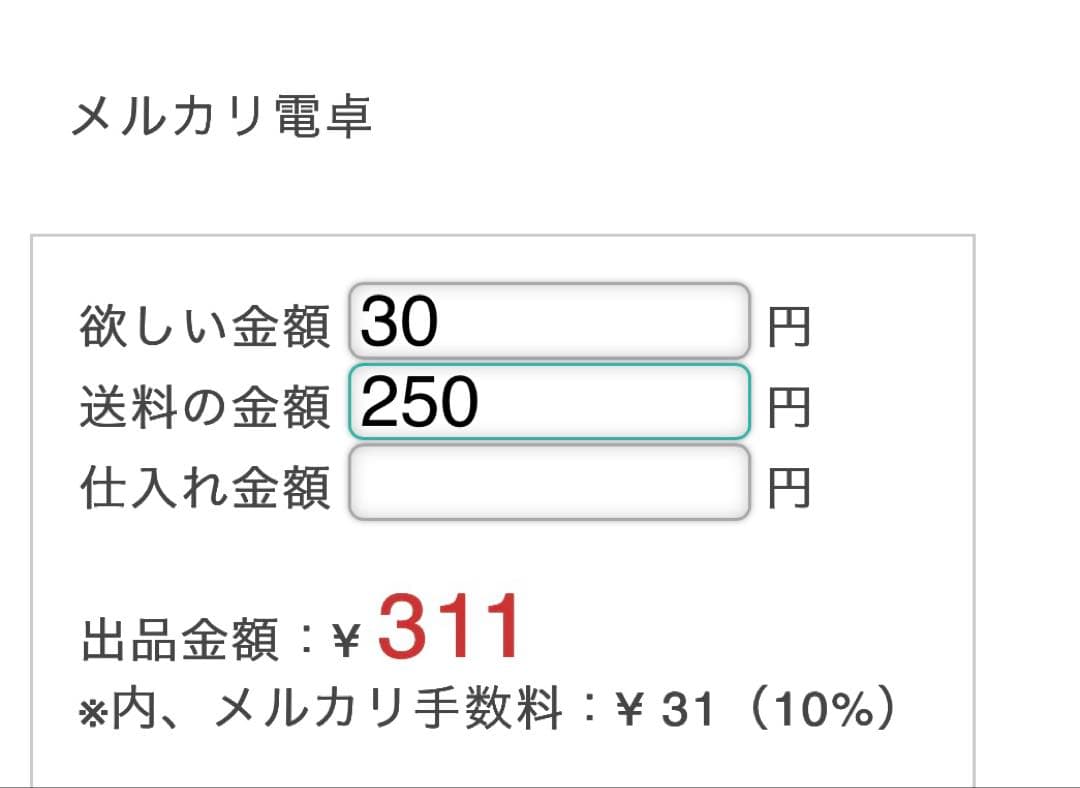Click the メルカリ手数料 fee note text
Viewport: 1080px width, 788px height.
pos(388,707)
